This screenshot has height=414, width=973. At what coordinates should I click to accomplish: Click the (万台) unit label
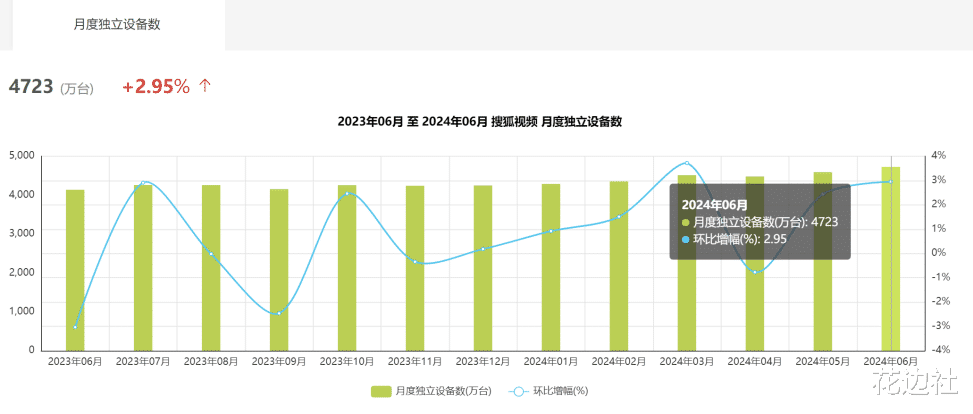(x=77, y=89)
